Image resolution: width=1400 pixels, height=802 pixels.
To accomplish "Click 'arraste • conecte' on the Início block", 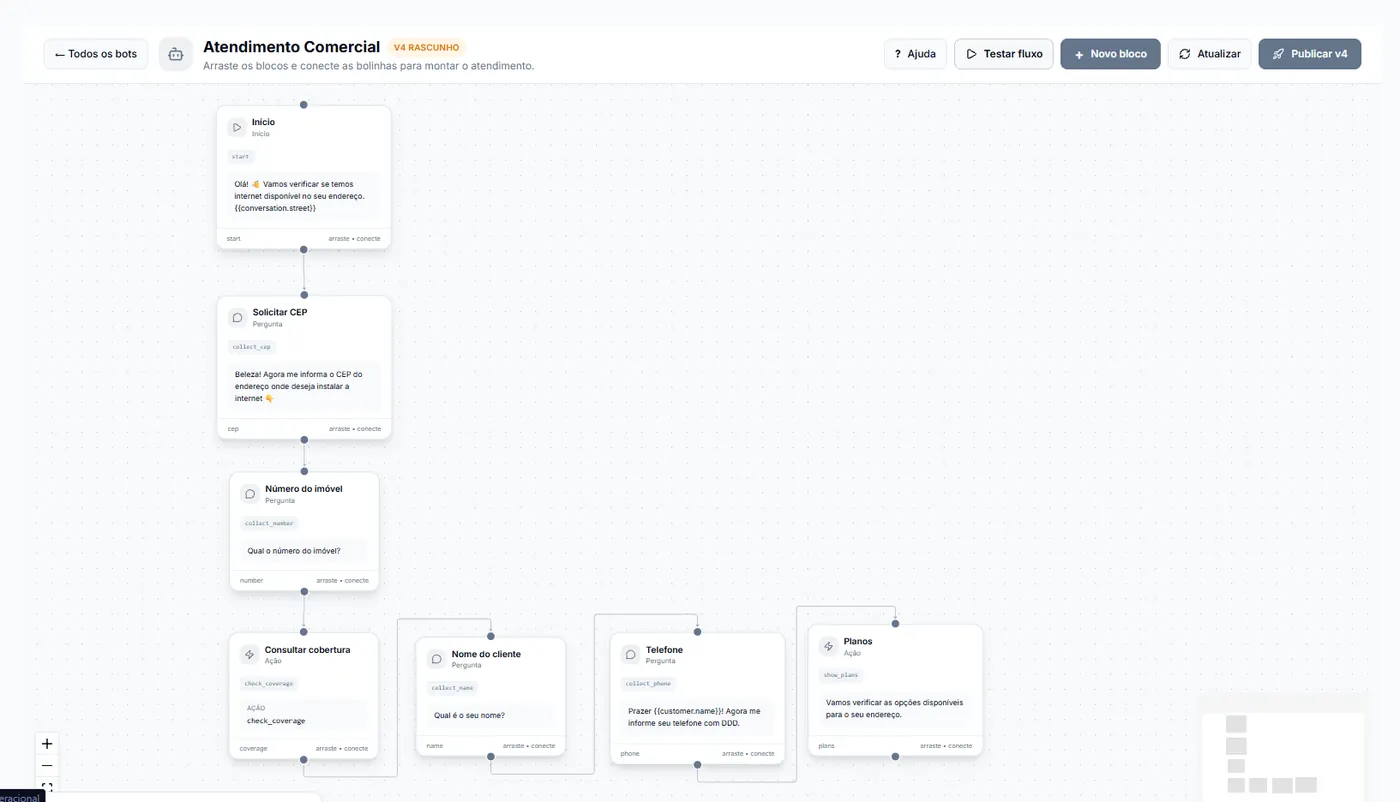I will pos(354,238).
